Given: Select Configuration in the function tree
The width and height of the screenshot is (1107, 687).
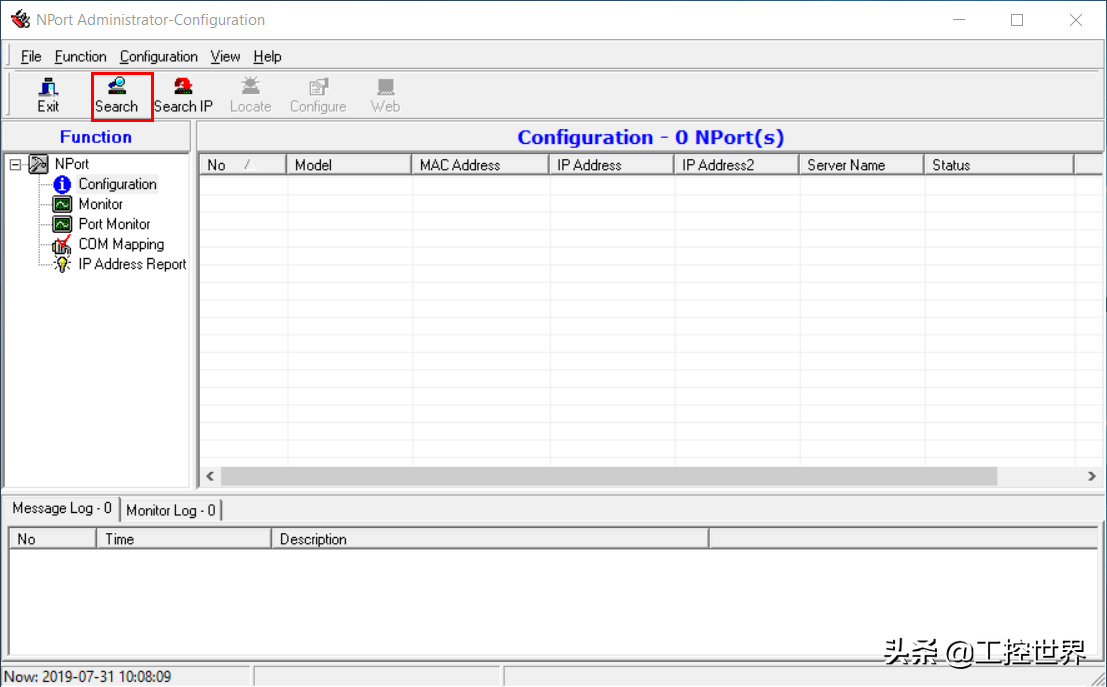Looking at the screenshot, I should click(x=117, y=184).
